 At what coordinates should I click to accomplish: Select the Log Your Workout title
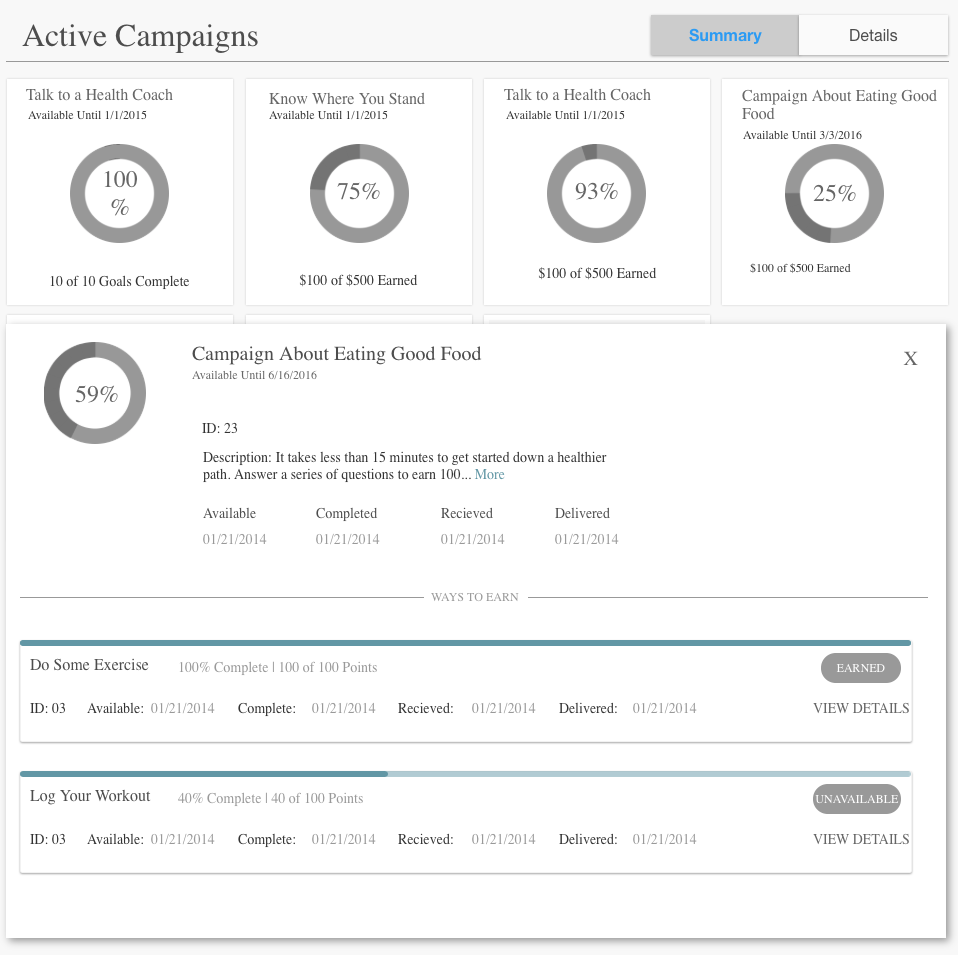(90, 796)
